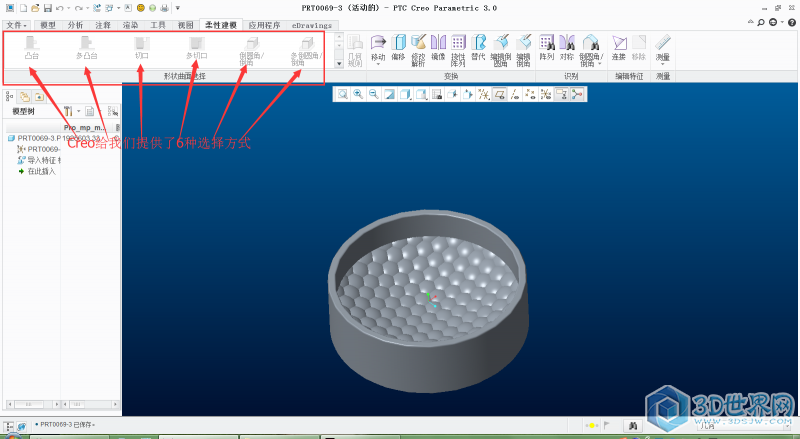Image resolution: width=800 pixels, height=439 pixels.
Task: Expand the shape selection gallery dropdown arrow
Action: [x=339, y=64]
